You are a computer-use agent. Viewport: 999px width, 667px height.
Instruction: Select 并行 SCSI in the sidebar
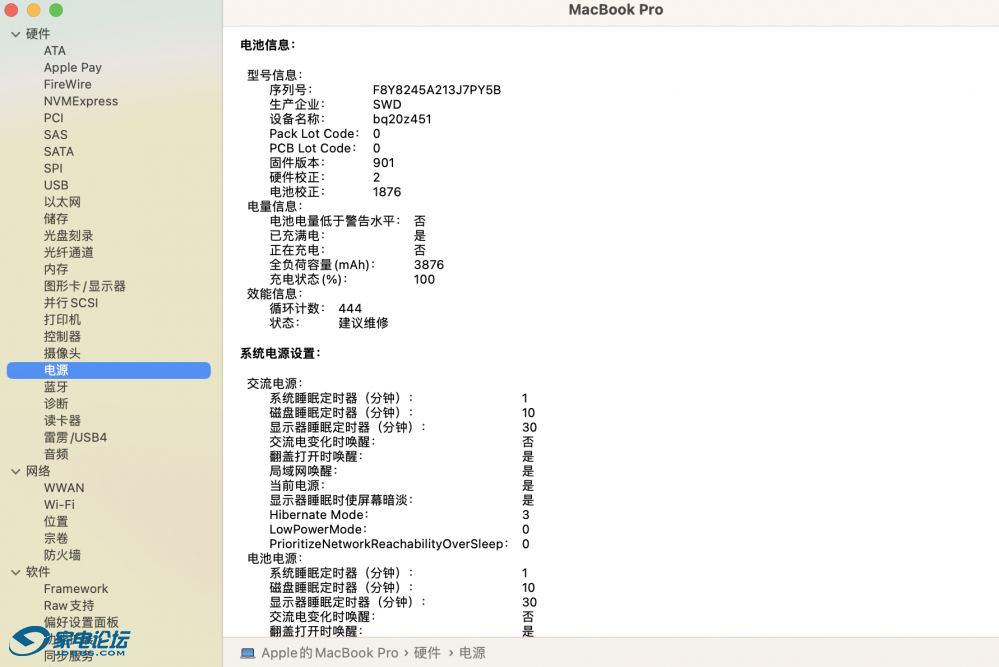71,303
